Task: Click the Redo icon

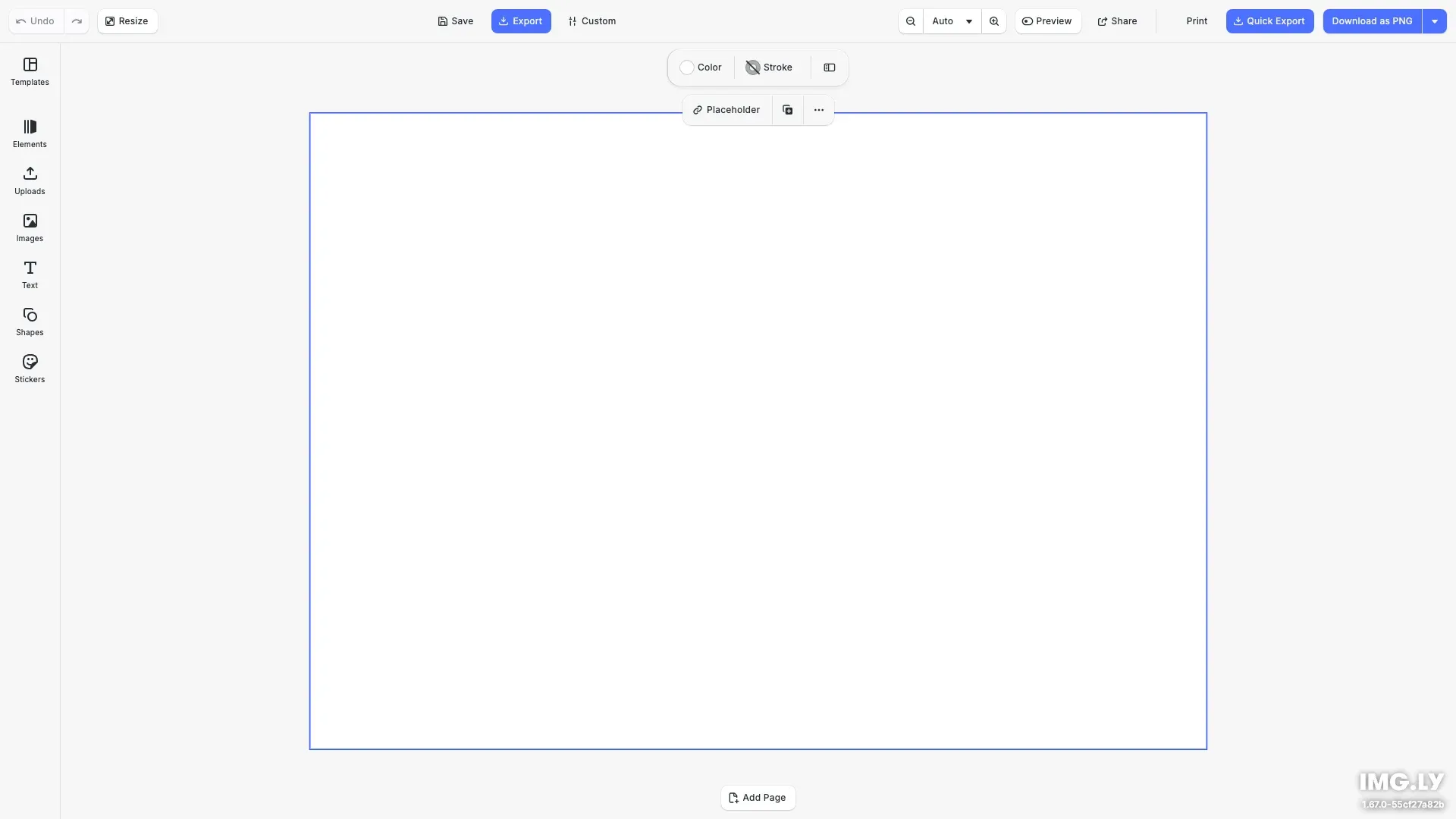Action: [x=77, y=20]
